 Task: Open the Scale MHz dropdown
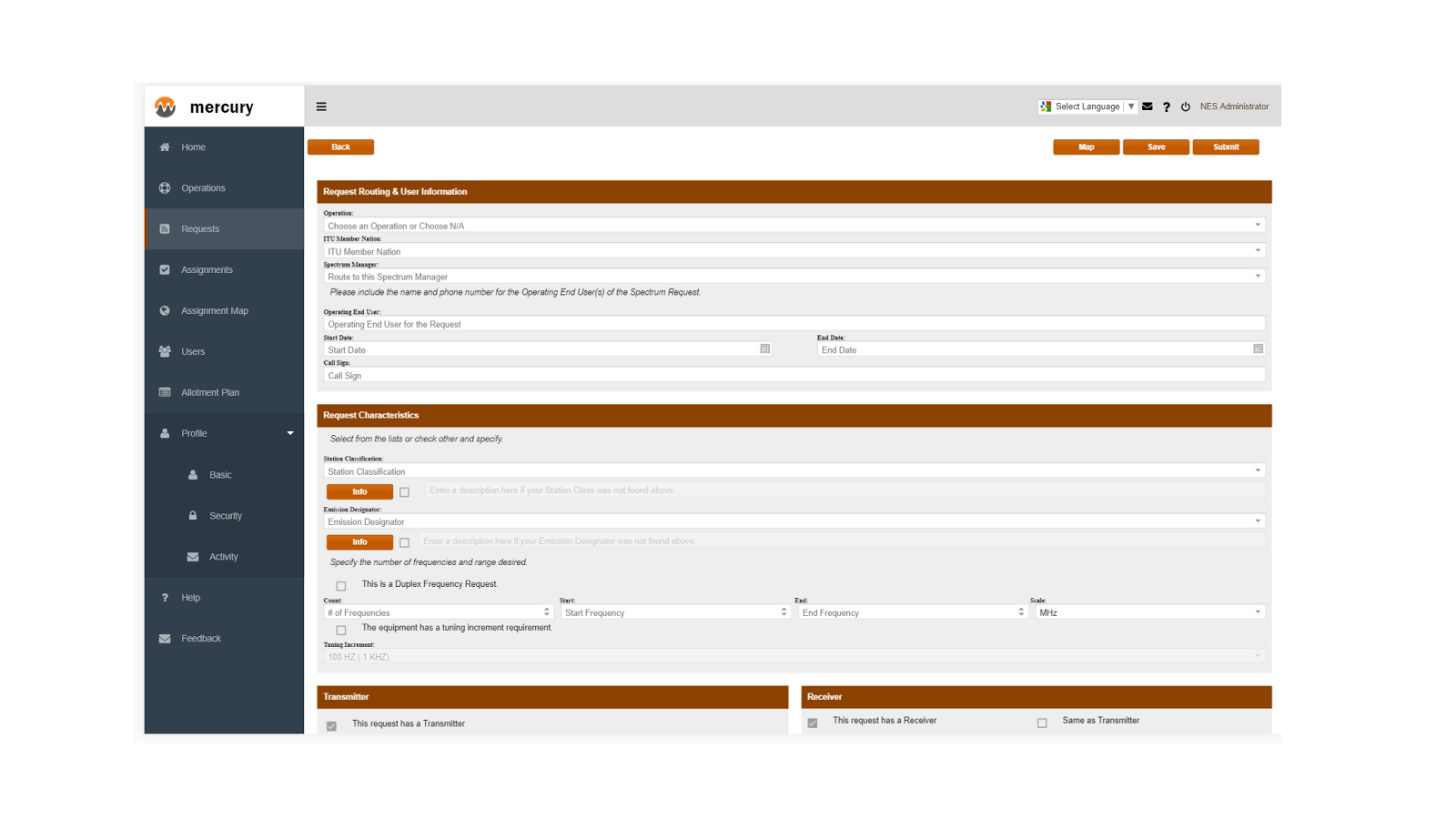click(1150, 612)
